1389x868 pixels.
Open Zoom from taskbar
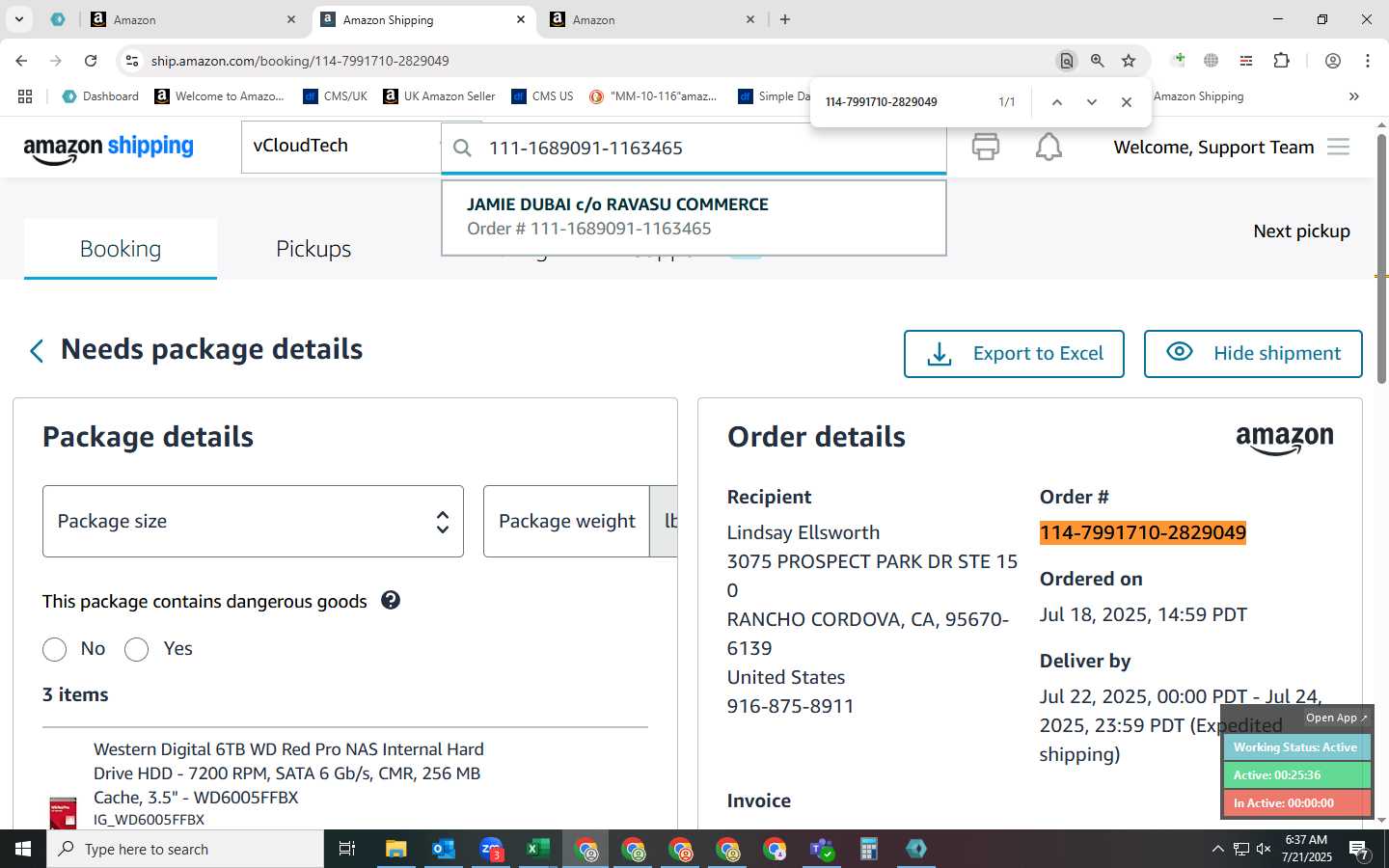[x=491, y=849]
